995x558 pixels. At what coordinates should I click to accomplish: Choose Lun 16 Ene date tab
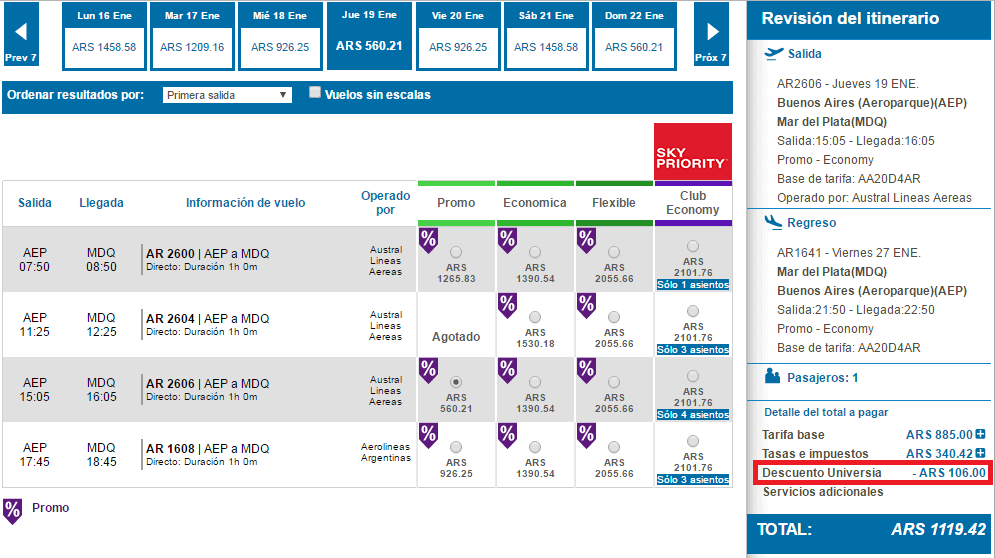coord(104,36)
